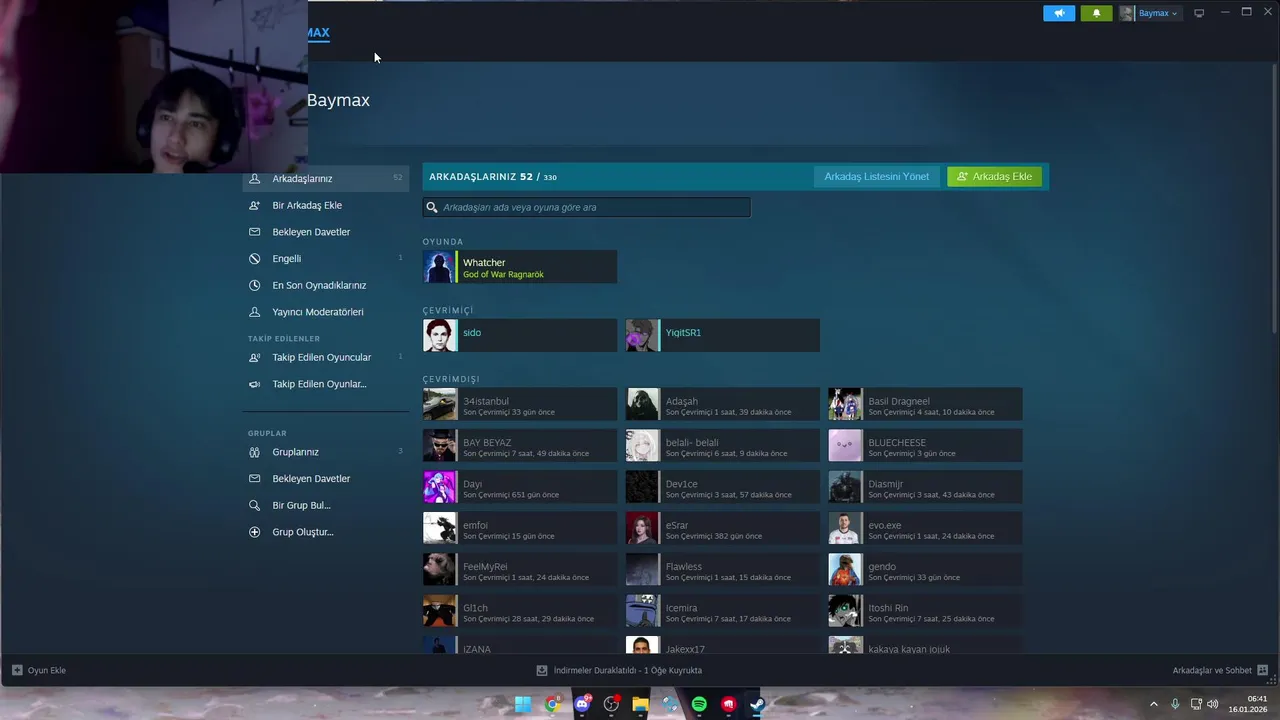Click the Takip Edilen Oyuncular icon
1280x720 pixels.
point(254,357)
